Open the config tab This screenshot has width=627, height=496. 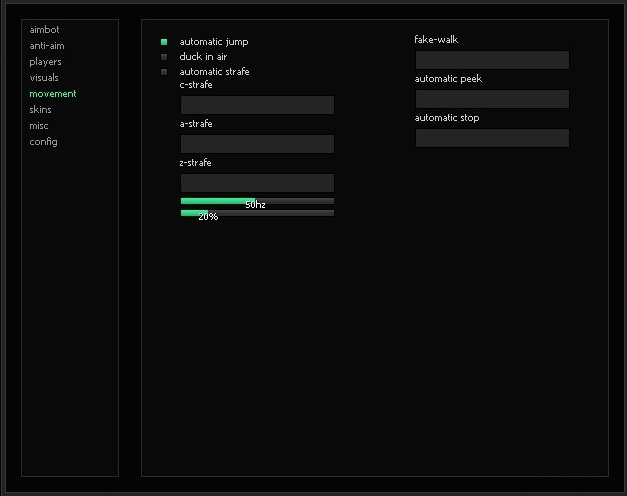44,142
